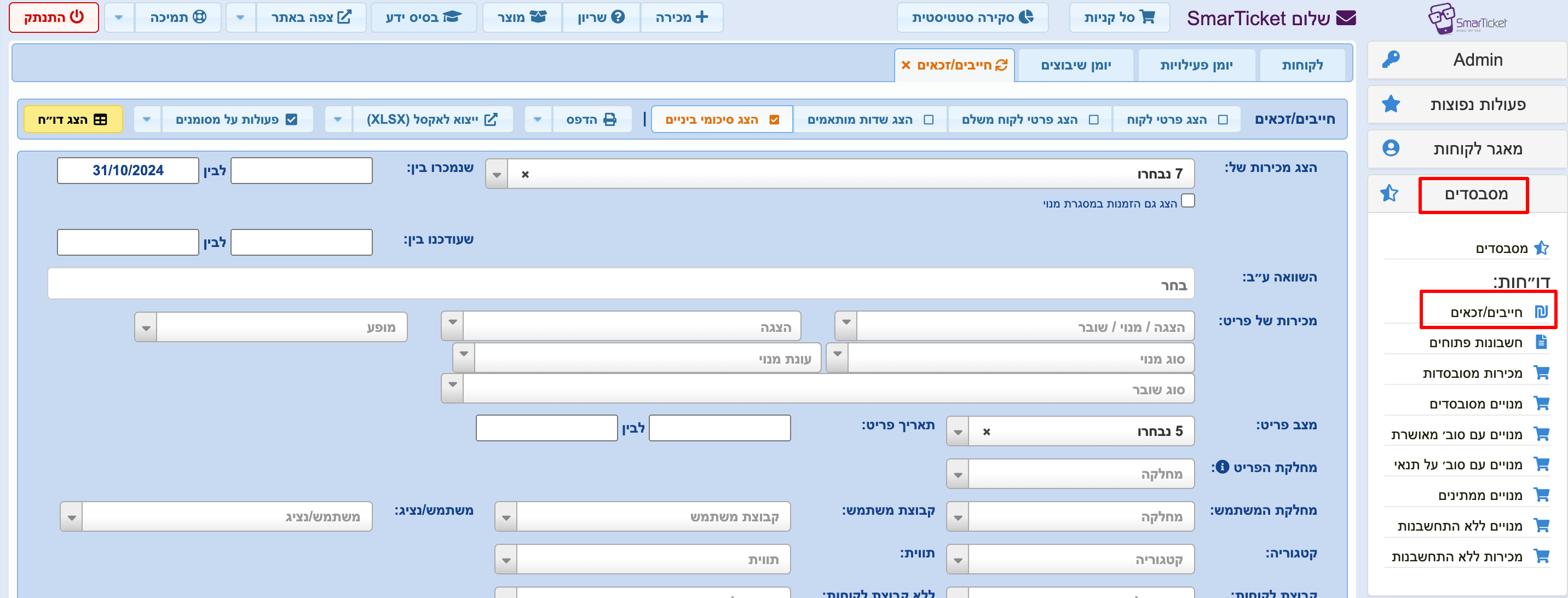This screenshot has width=1568, height=598.
Task: Switch to the יומן שיבוצים tab
Action: click(1076, 65)
